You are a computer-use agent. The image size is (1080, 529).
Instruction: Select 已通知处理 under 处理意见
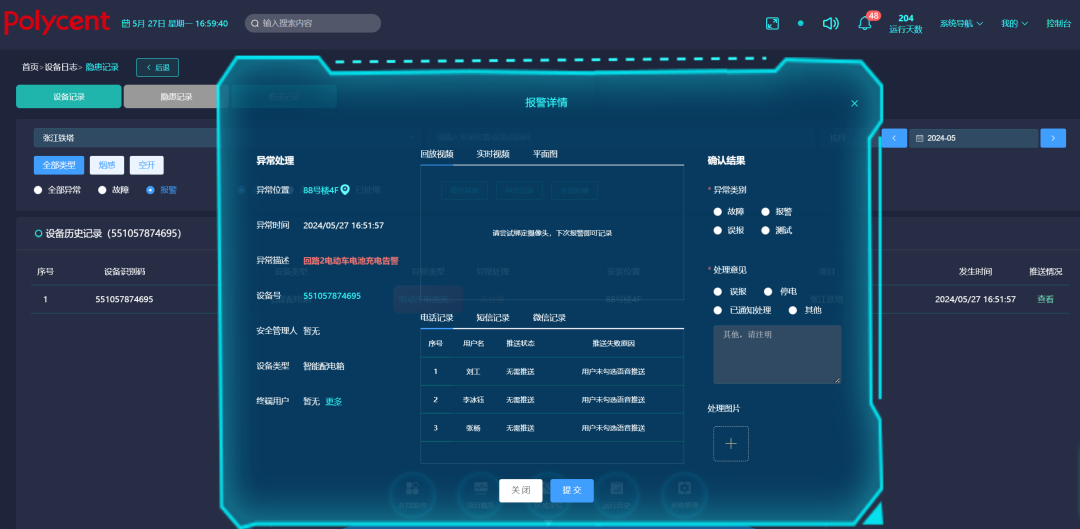pyautogui.click(x=718, y=310)
